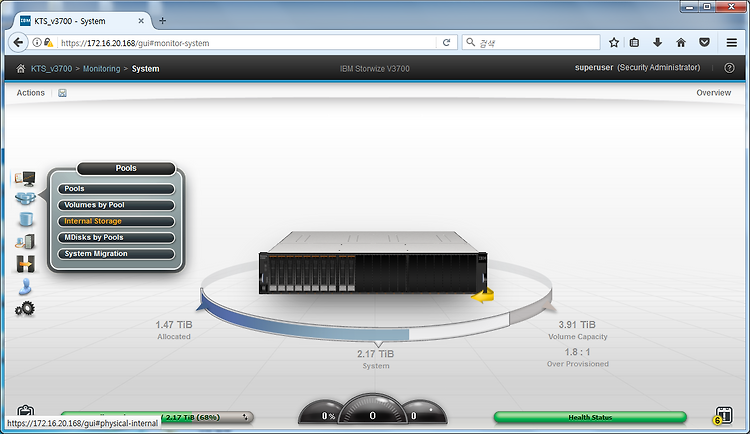
Task: Click the browser back arrow
Action: tap(18, 43)
